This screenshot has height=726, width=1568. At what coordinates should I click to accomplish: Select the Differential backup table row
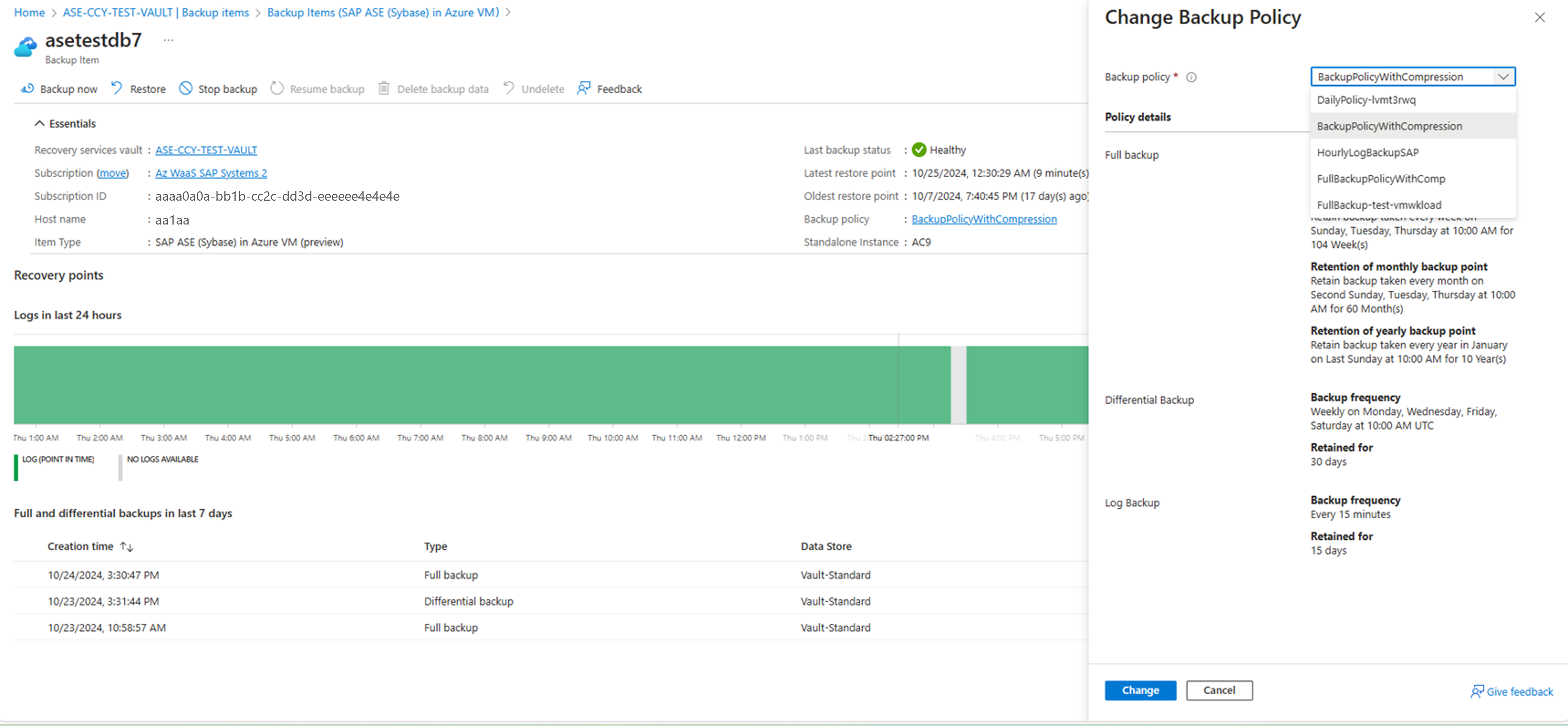pyautogui.click(x=468, y=601)
